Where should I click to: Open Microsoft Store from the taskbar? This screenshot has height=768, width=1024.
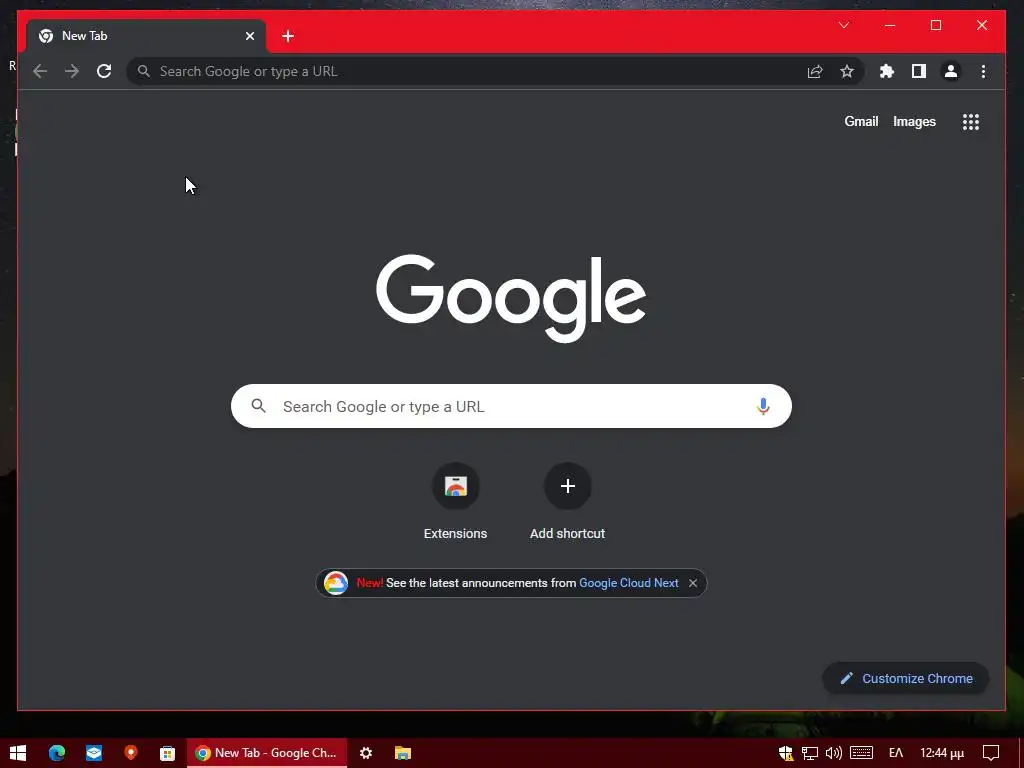(168, 753)
